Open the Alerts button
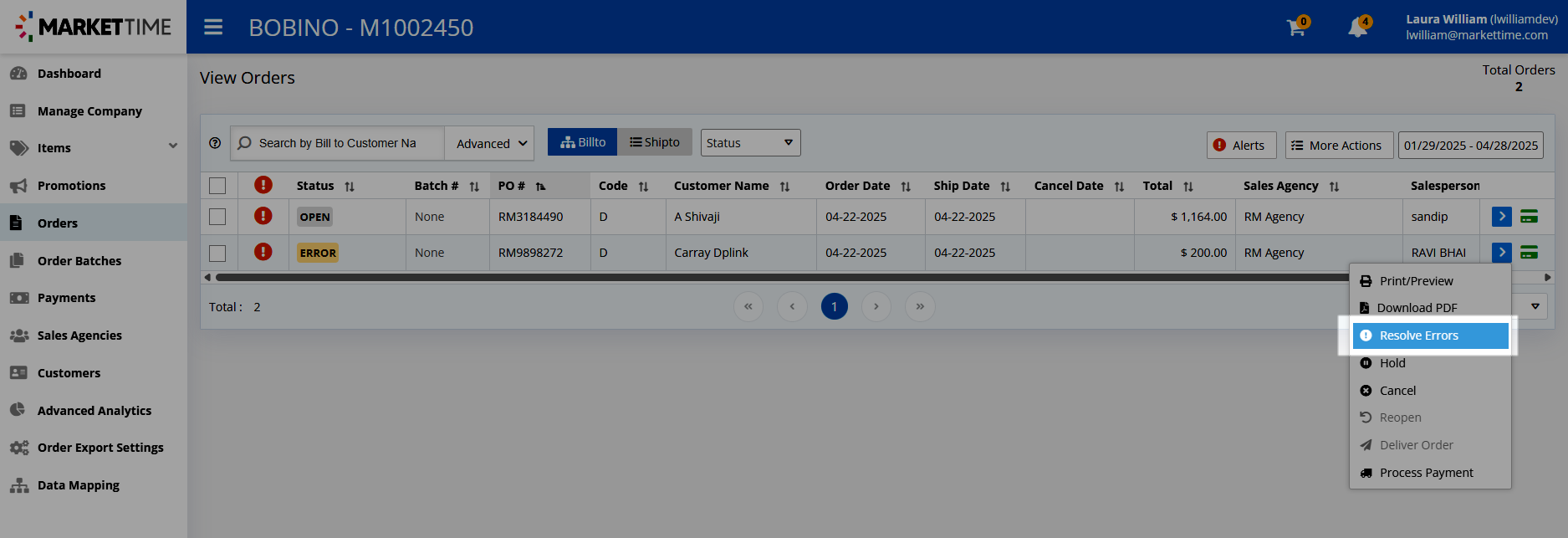The height and width of the screenshot is (538, 1568). tap(1241, 145)
